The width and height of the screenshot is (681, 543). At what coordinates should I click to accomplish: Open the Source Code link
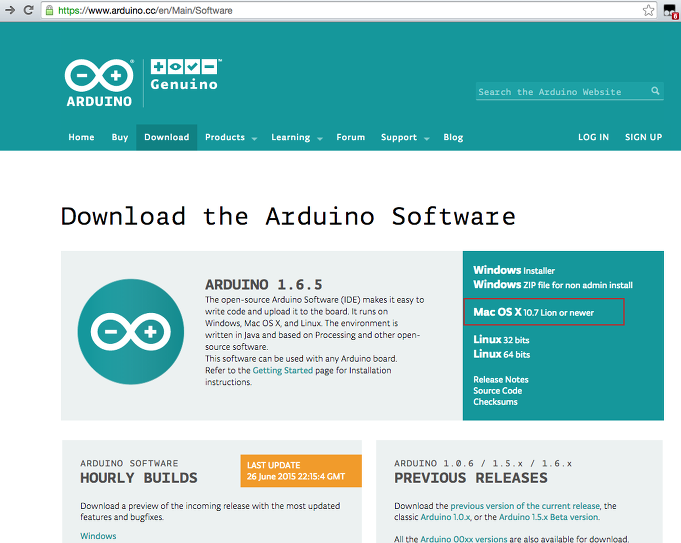click(498, 391)
